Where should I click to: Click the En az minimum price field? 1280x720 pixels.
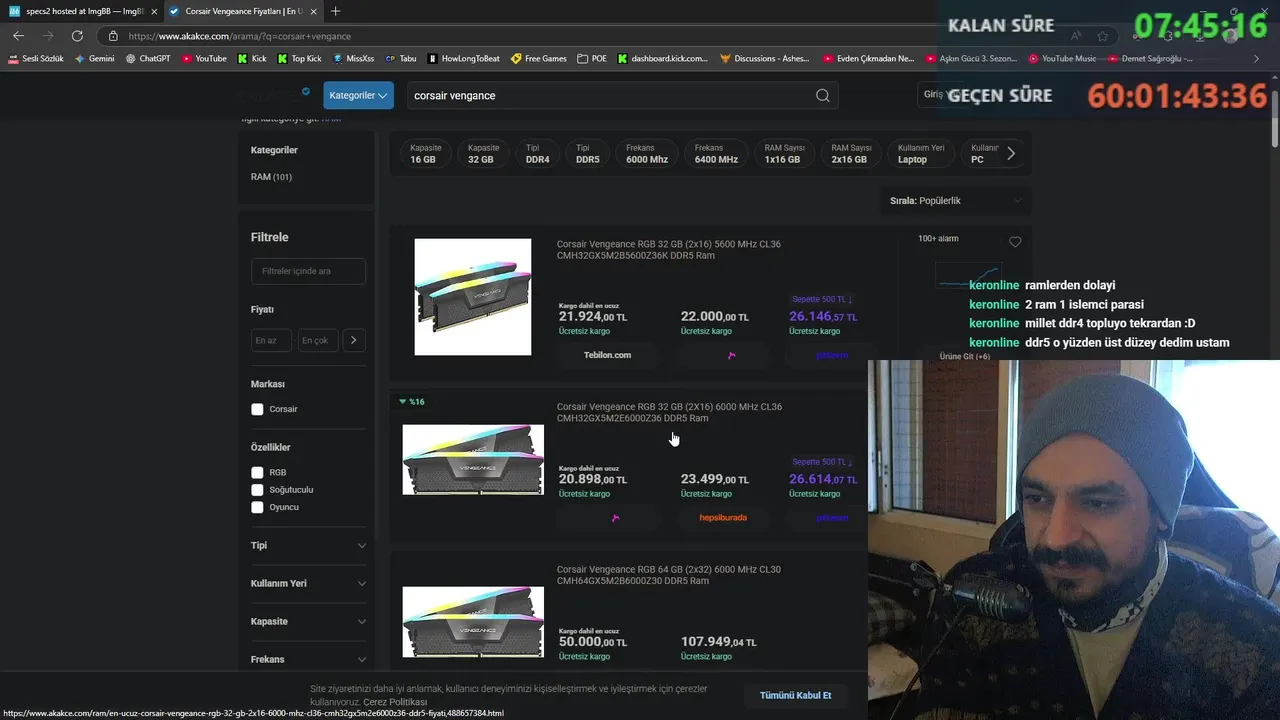tap(271, 340)
